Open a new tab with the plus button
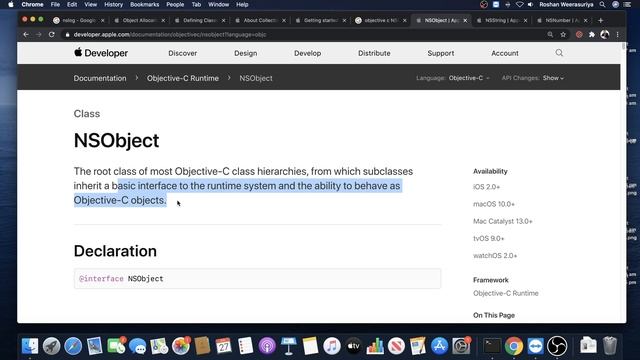The height and width of the screenshot is (360, 640). 600,20
